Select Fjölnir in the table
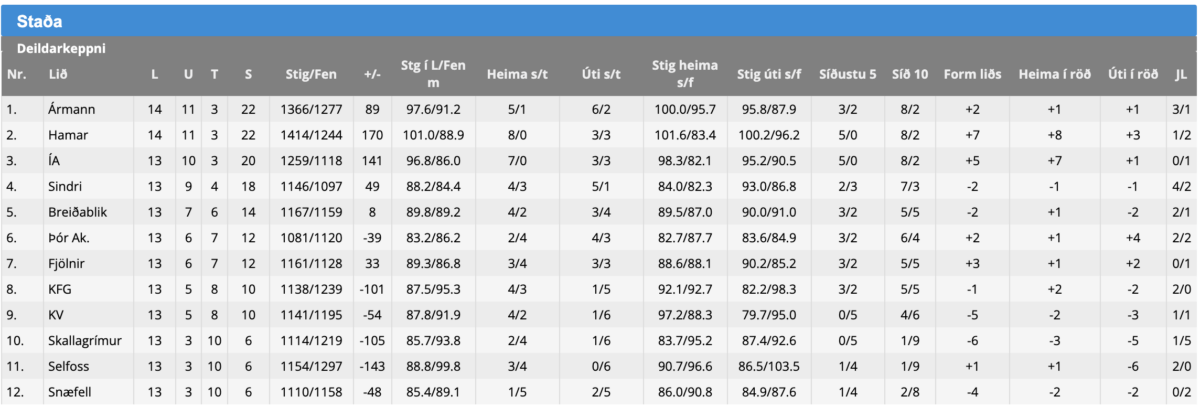Screen dimensions: 1200x407 click(x=66, y=265)
